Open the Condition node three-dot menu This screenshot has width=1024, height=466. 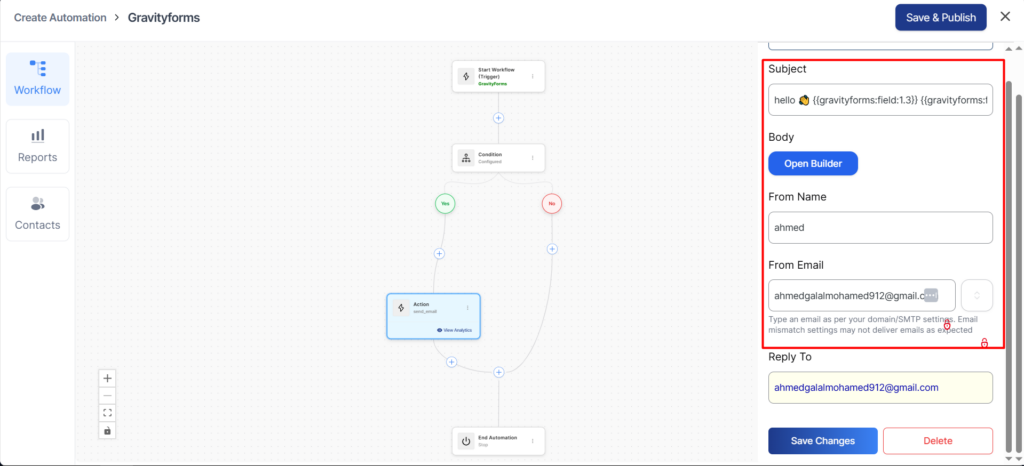click(532, 158)
